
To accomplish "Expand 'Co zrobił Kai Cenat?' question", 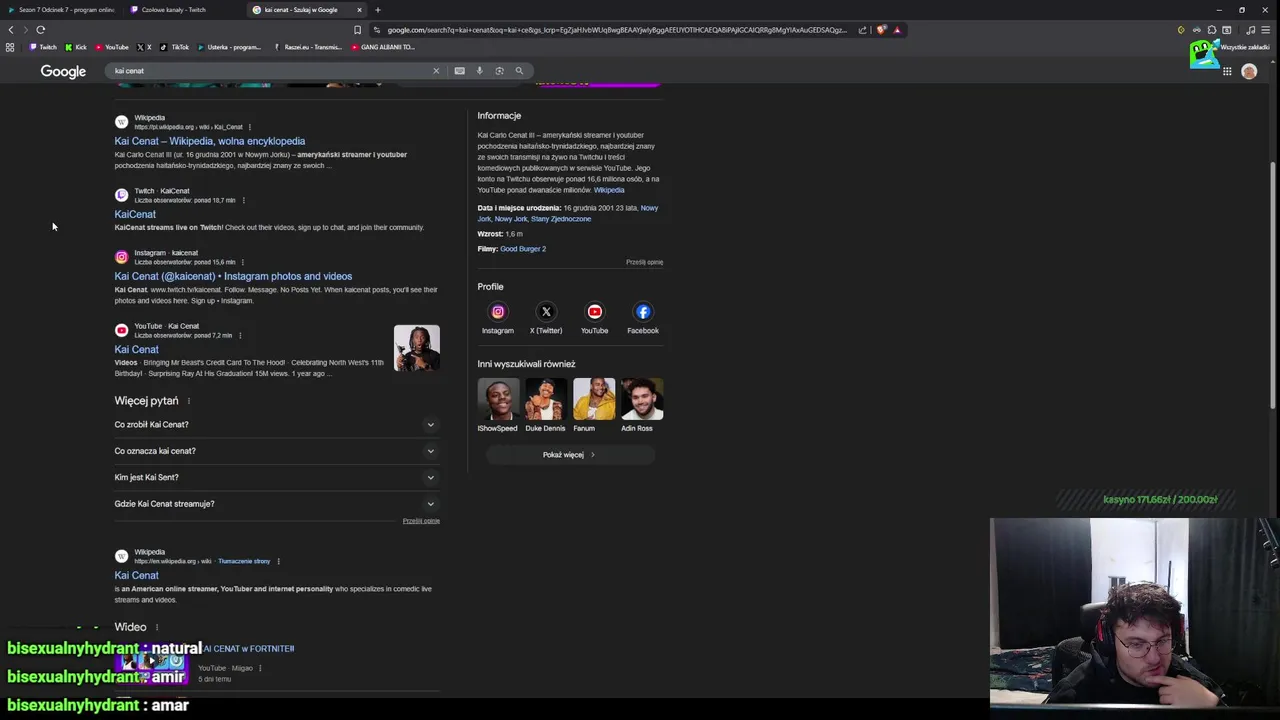I will (277, 424).
